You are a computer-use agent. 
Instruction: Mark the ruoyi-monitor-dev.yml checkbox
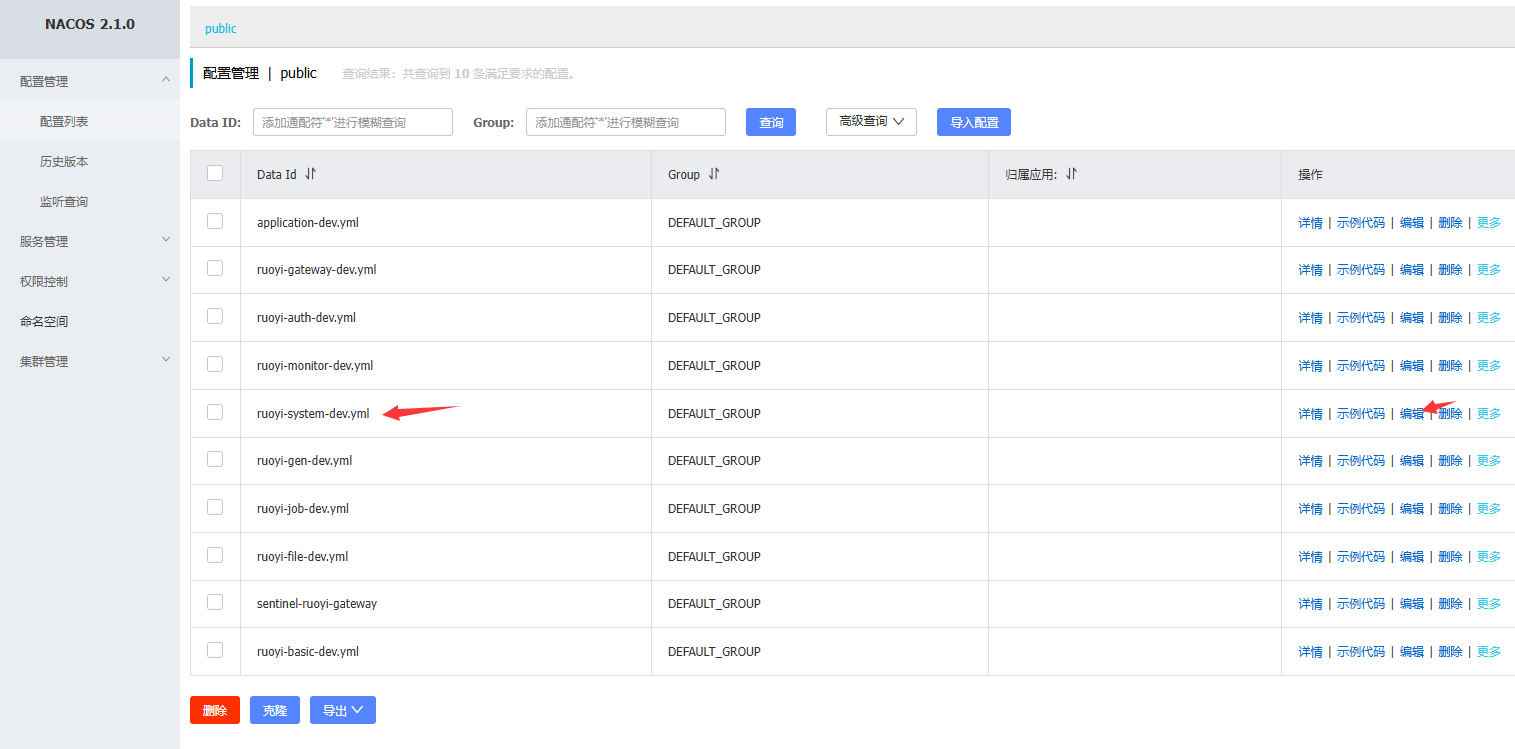point(215,364)
